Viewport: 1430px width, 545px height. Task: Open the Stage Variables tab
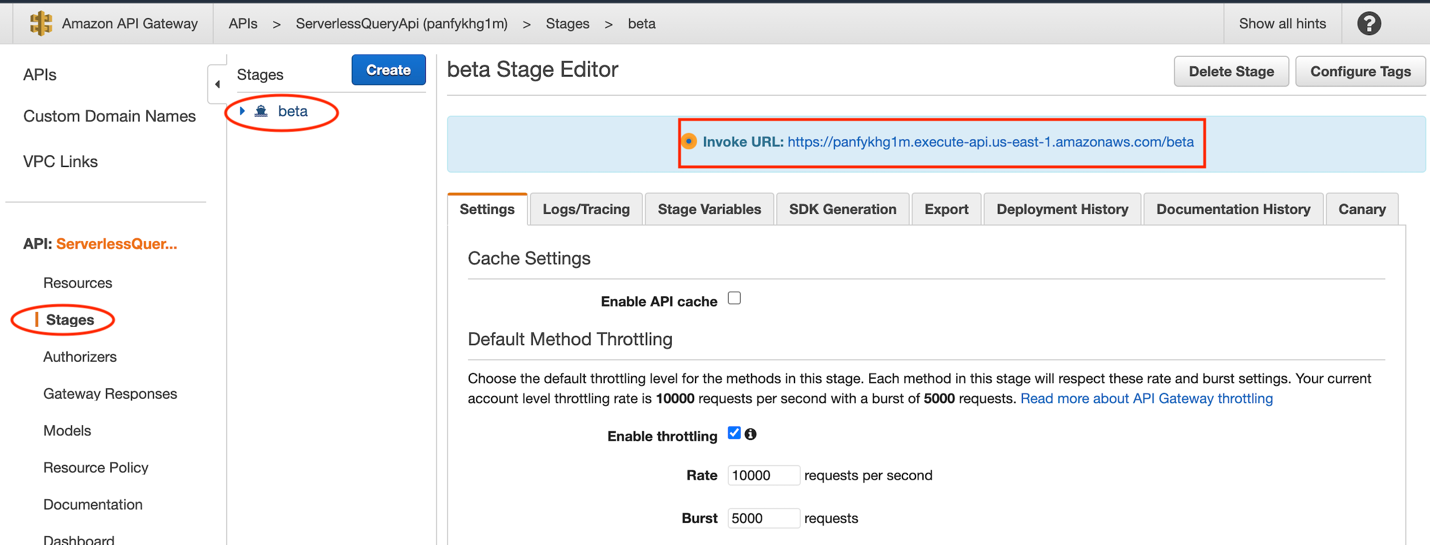(x=709, y=209)
